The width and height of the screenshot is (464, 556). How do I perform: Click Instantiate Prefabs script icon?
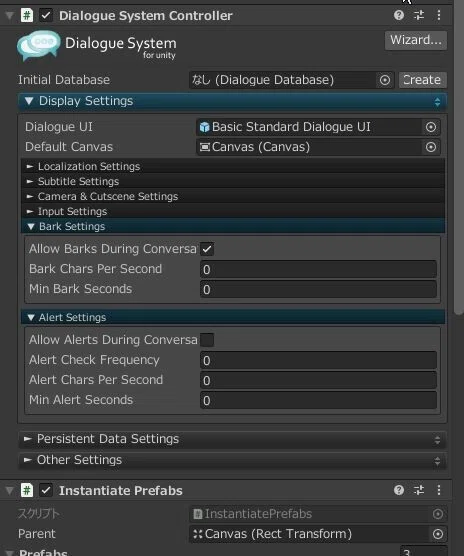pos(27,490)
